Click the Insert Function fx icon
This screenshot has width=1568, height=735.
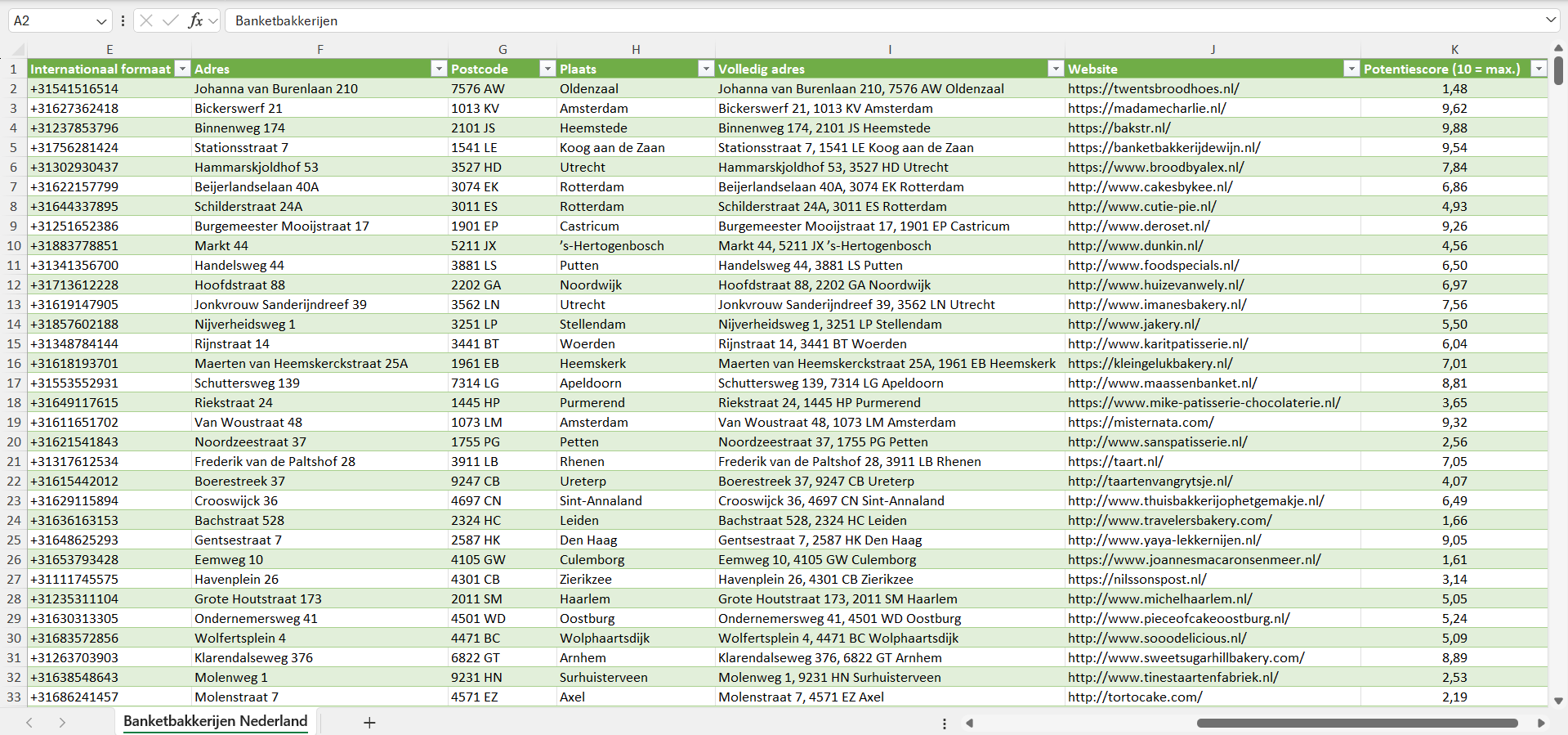(195, 20)
